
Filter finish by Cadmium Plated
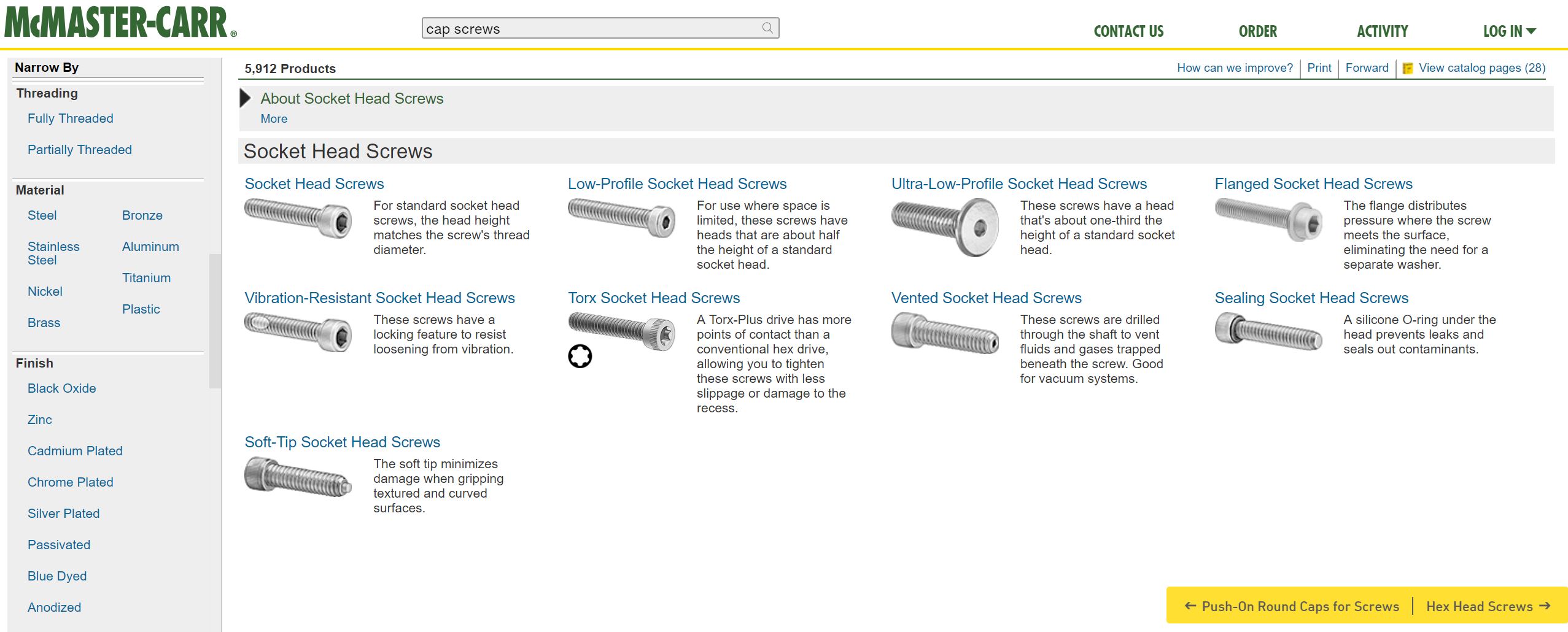tap(75, 451)
